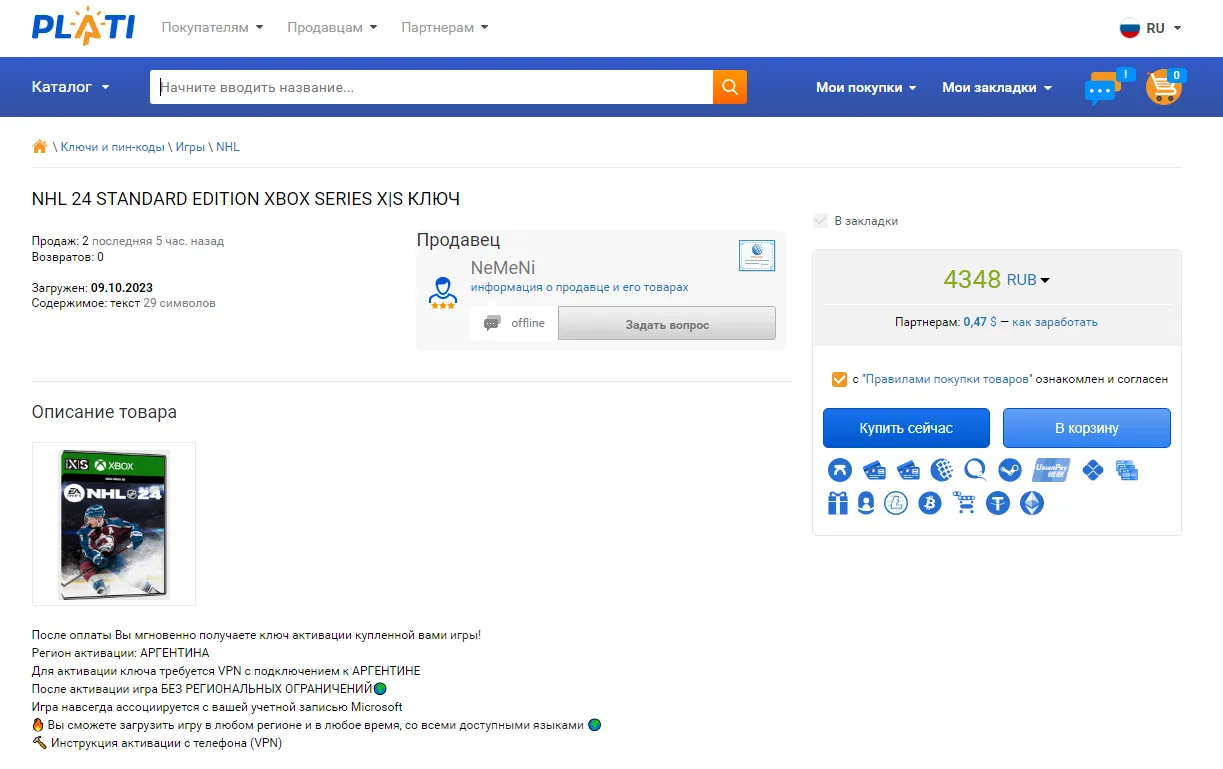
Task: Select the stacked cards payment icon
Action: click(1126, 470)
